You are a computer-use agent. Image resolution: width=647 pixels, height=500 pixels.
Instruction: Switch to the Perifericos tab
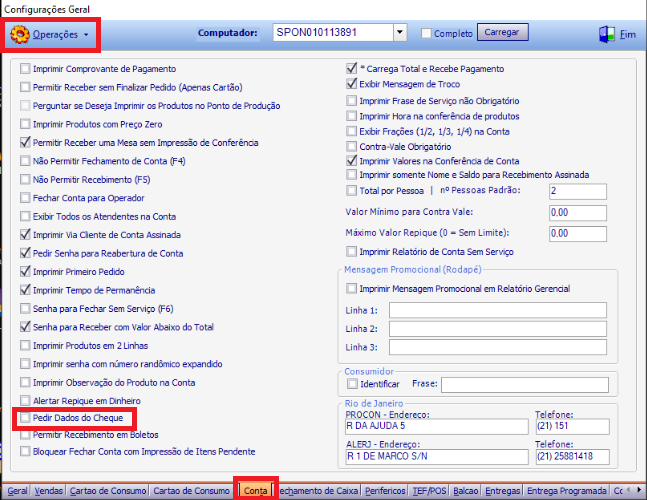(385, 491)
